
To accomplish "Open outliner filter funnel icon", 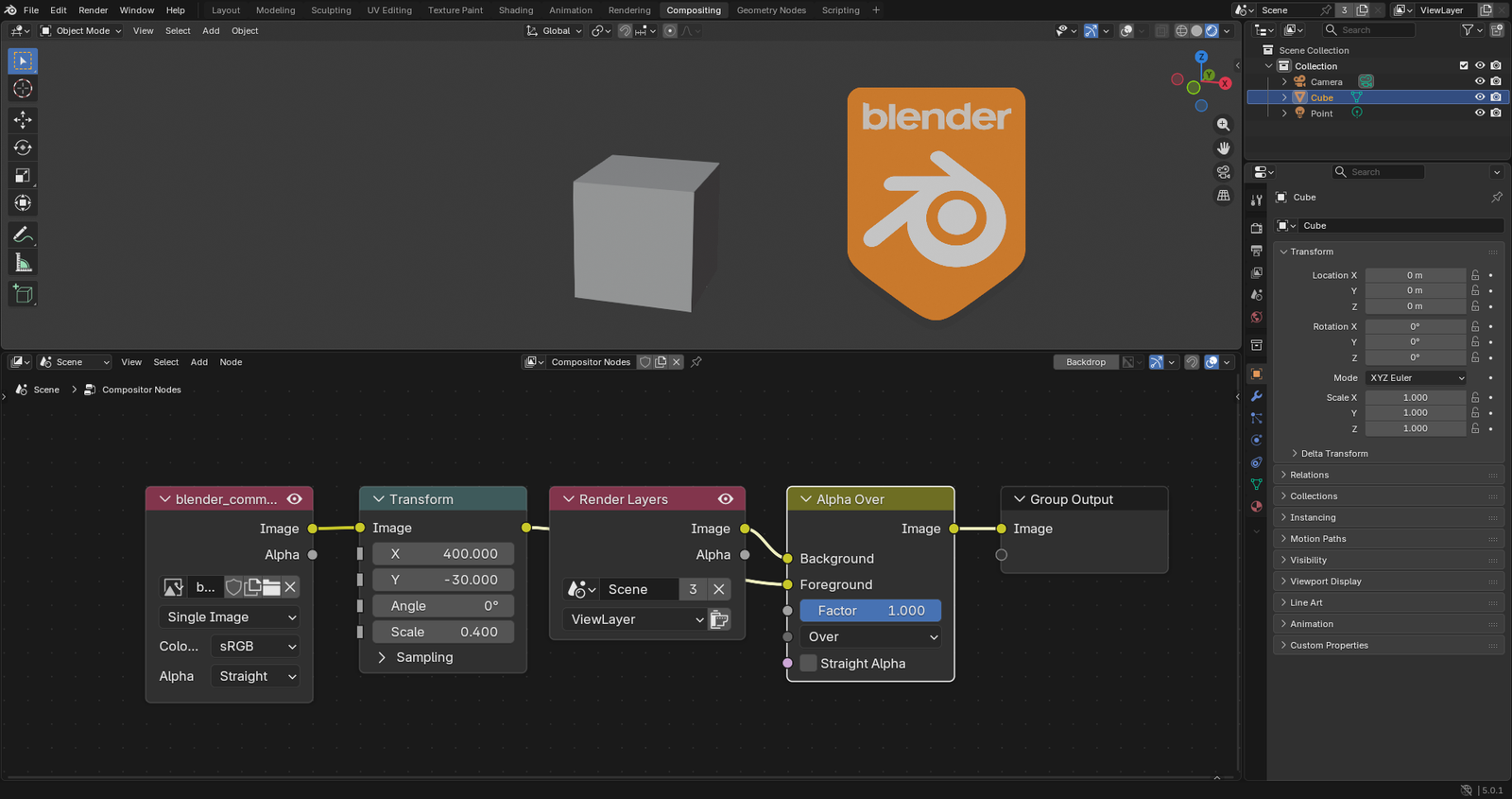I will 1468,30.
